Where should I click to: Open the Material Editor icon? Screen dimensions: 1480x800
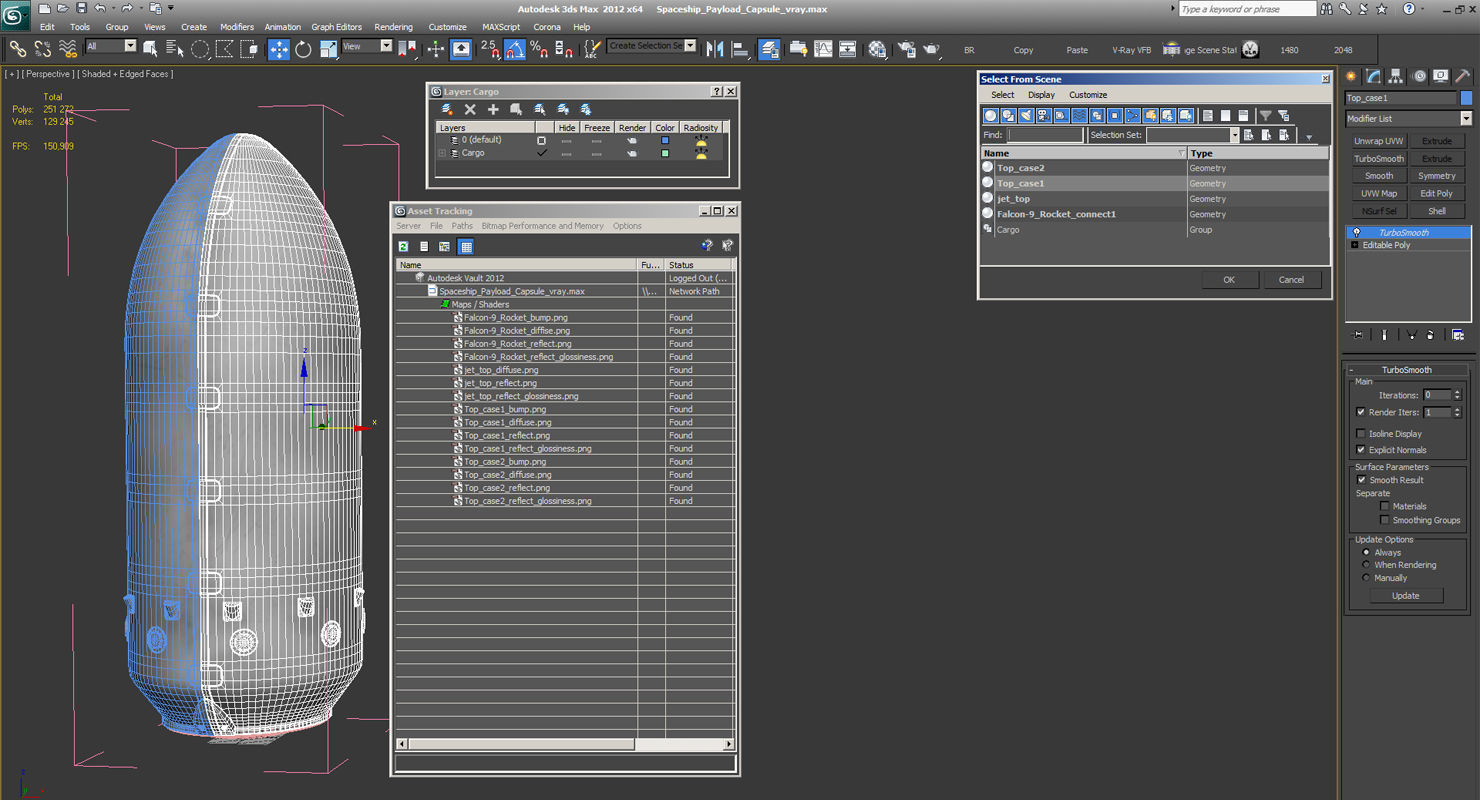[x=877, y=49]
